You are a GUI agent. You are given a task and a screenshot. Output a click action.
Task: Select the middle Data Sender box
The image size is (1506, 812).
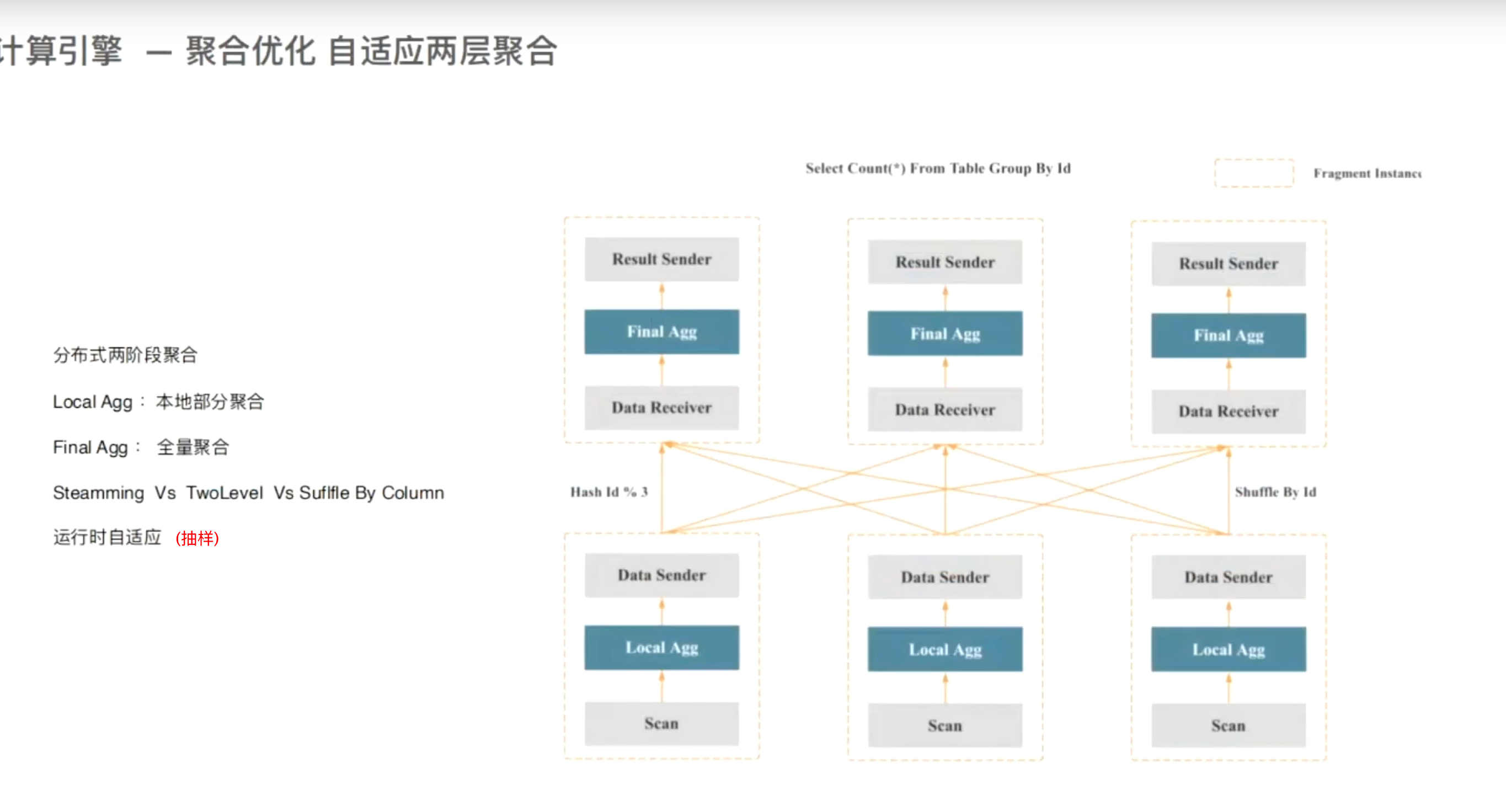click(944, 577)
